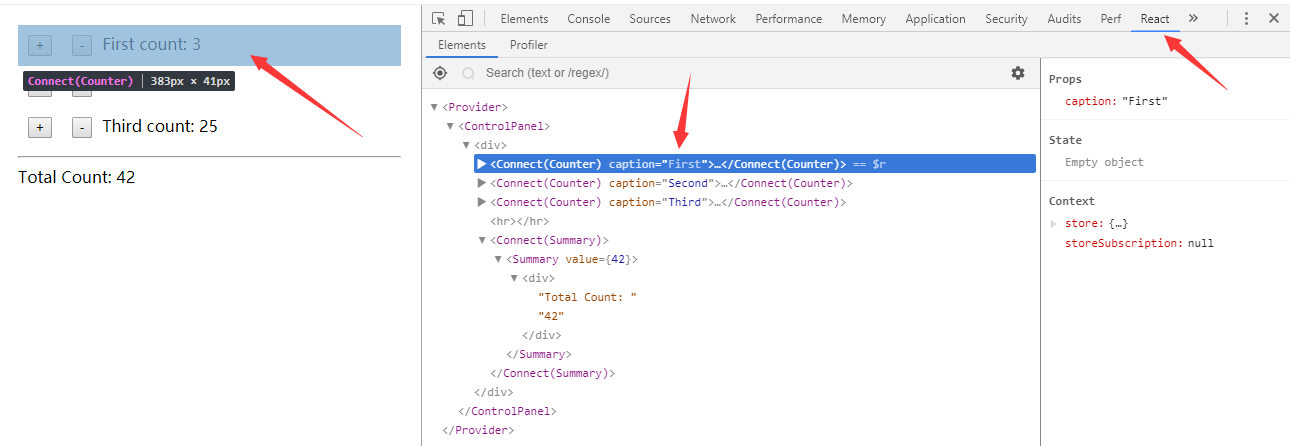The image size is (1290, 446).
Task: Expand the Connect(Counter) Third node
Action: point(482,202)
